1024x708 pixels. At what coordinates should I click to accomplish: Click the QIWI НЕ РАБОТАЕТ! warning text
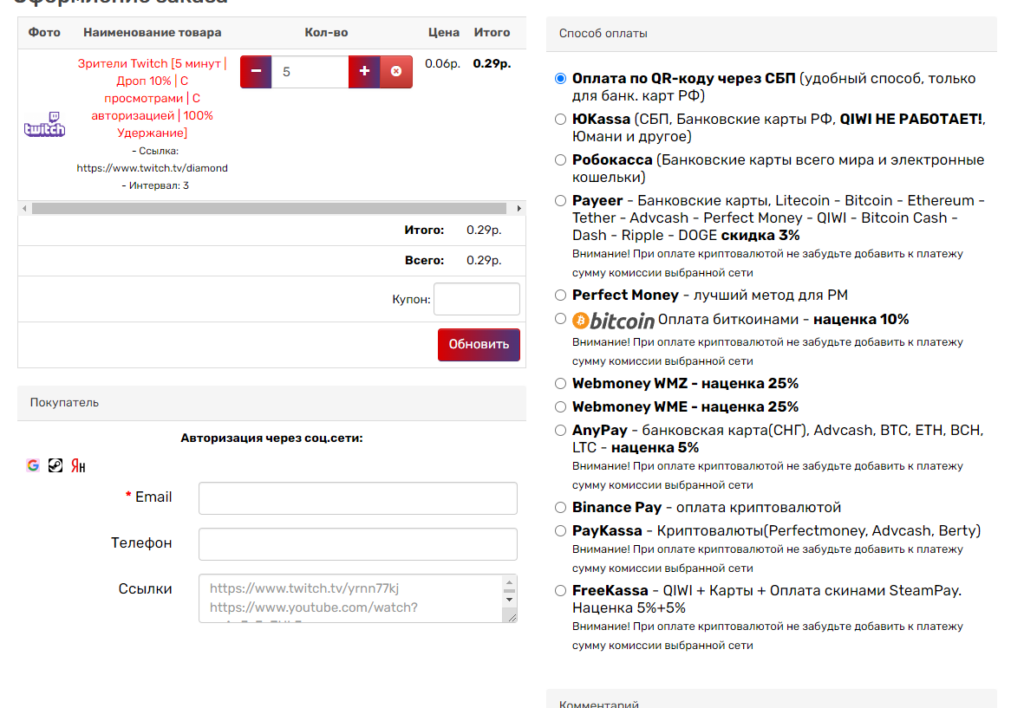point(911,119)
